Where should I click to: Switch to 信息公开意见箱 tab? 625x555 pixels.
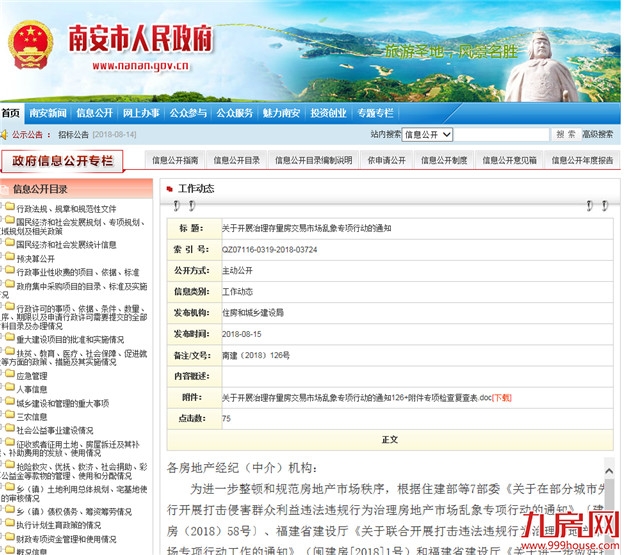pos(509,160)
